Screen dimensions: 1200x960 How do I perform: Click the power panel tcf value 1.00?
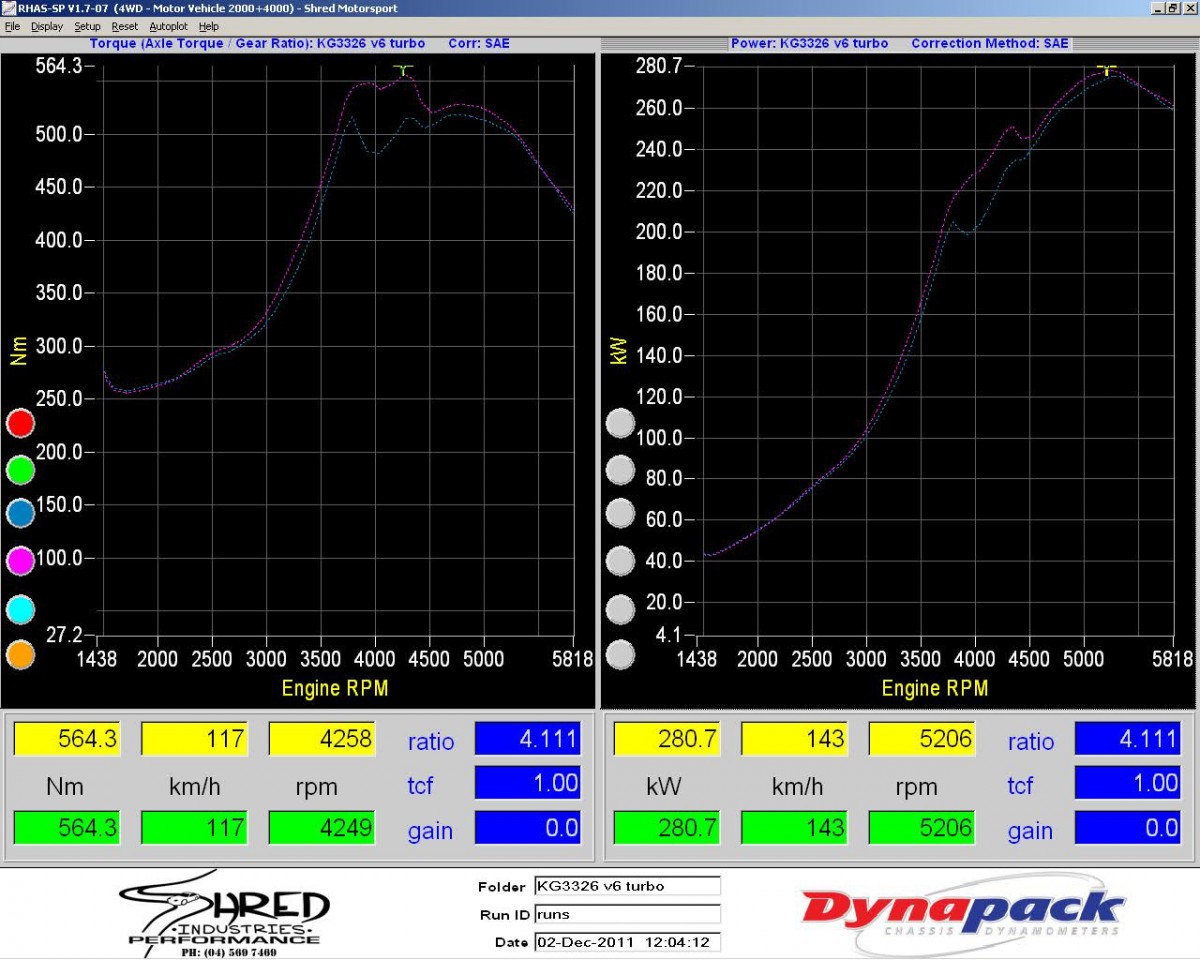(x=1128, y=783)
